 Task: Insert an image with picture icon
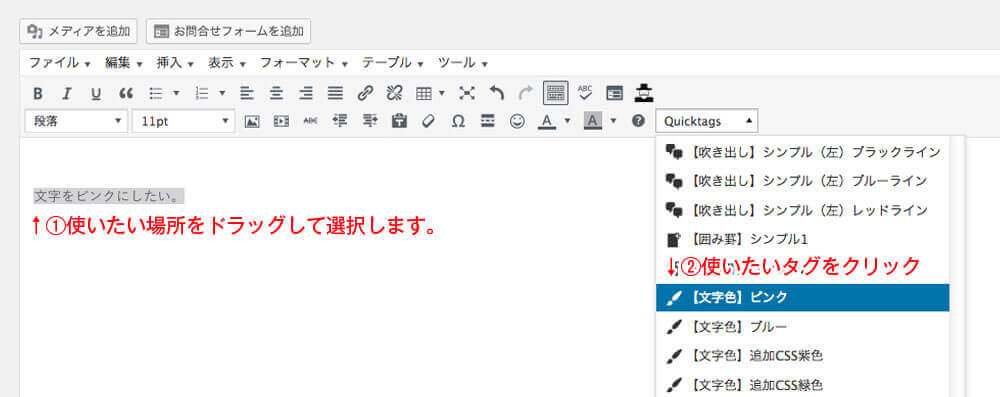[x=253, y=121]
